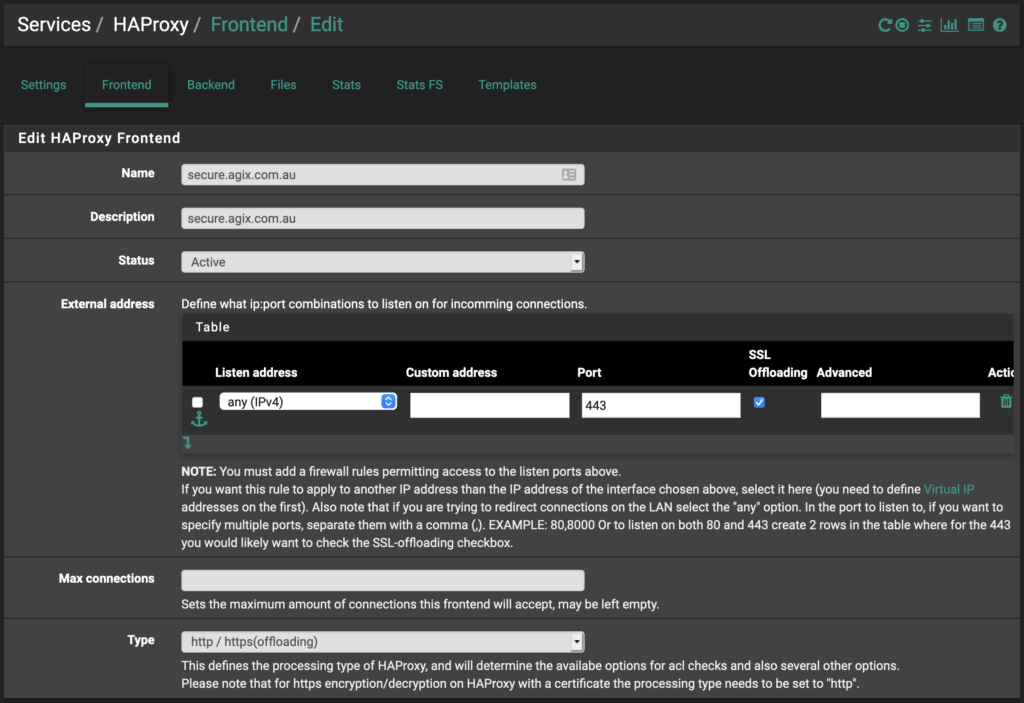Click the anchor icon in table row
The image size is (1024, 703).
[197, 420]
